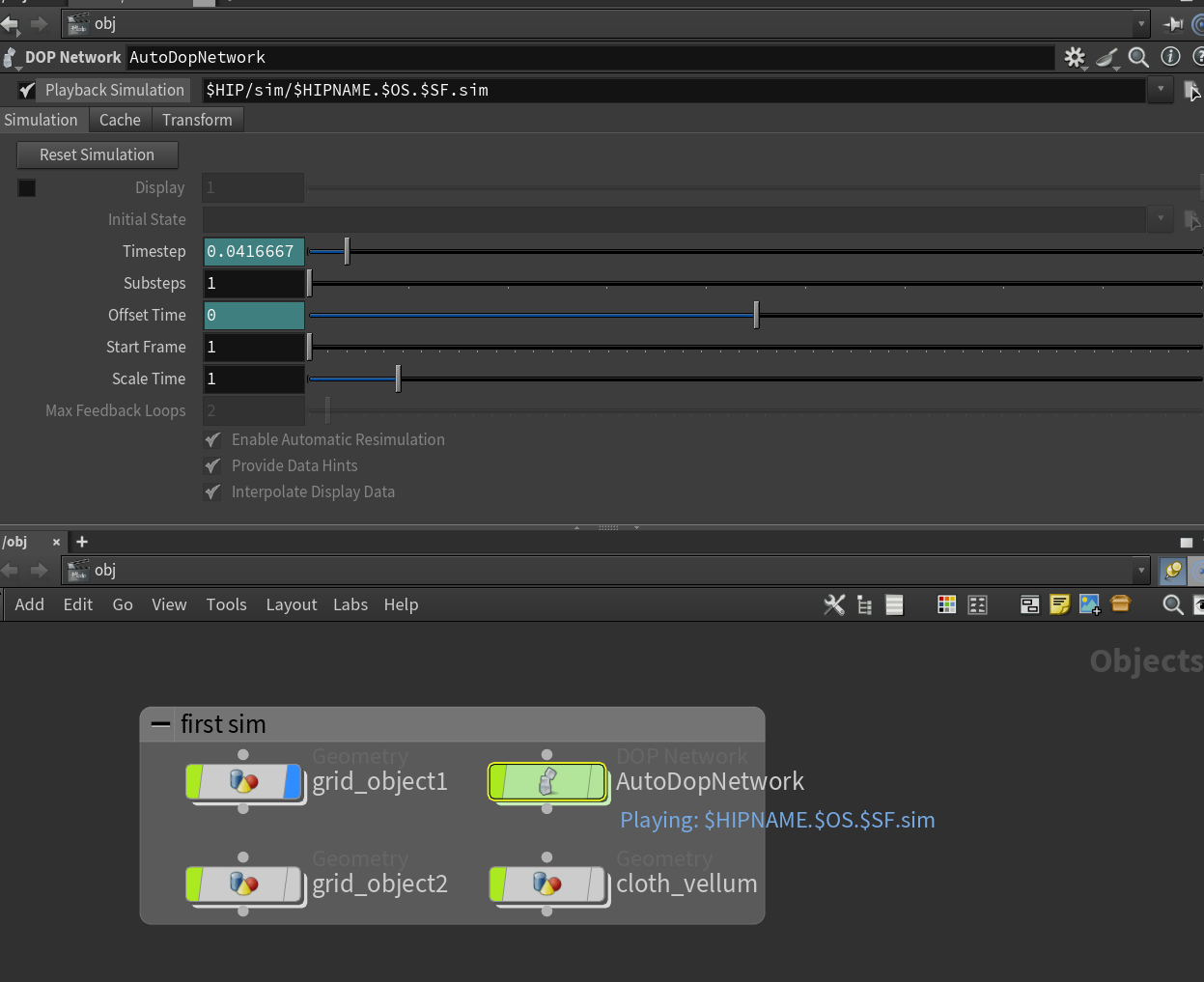Open the Edit menu

tap(78, 604)
